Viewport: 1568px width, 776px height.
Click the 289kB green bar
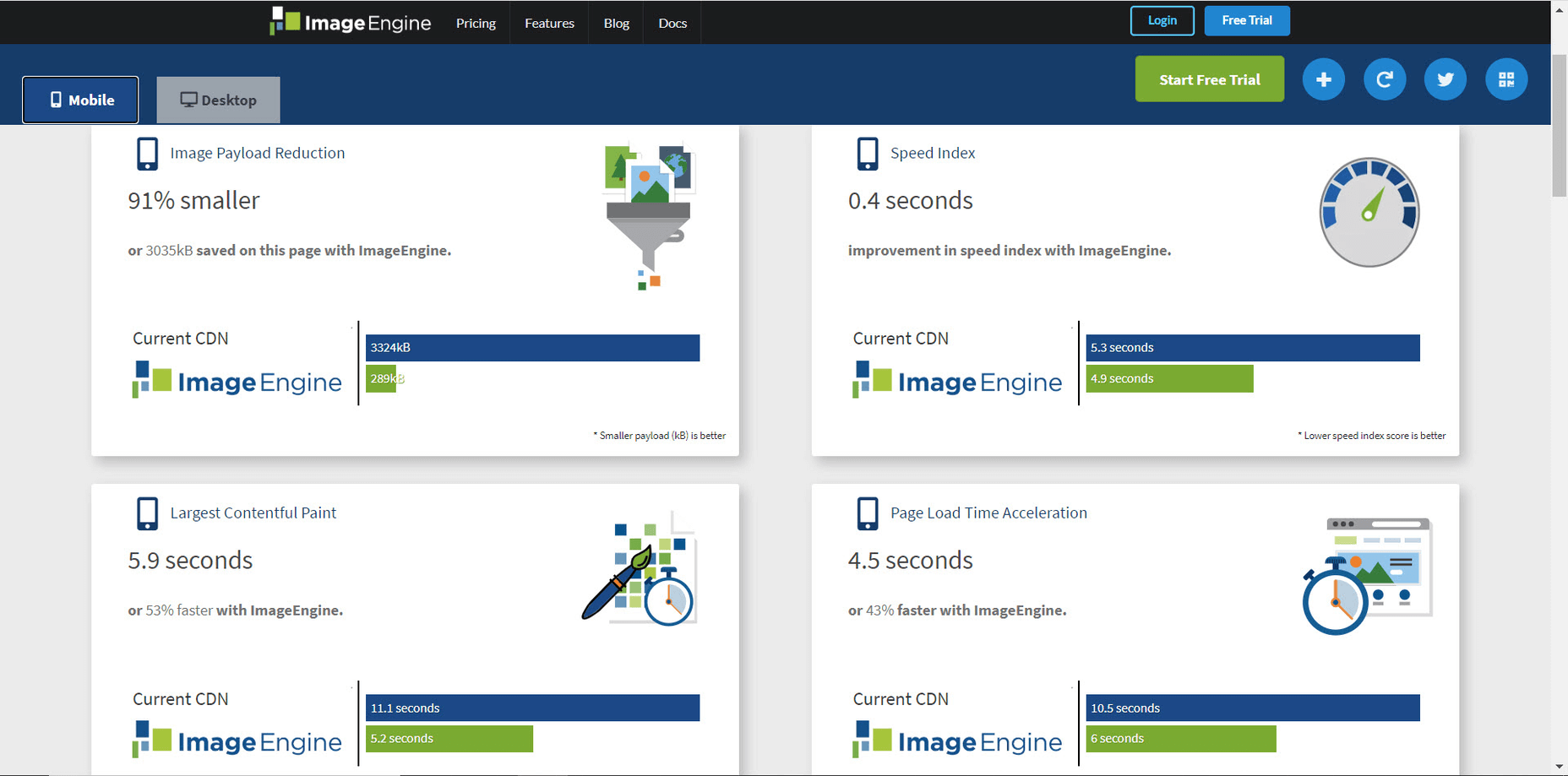(381, 378)
